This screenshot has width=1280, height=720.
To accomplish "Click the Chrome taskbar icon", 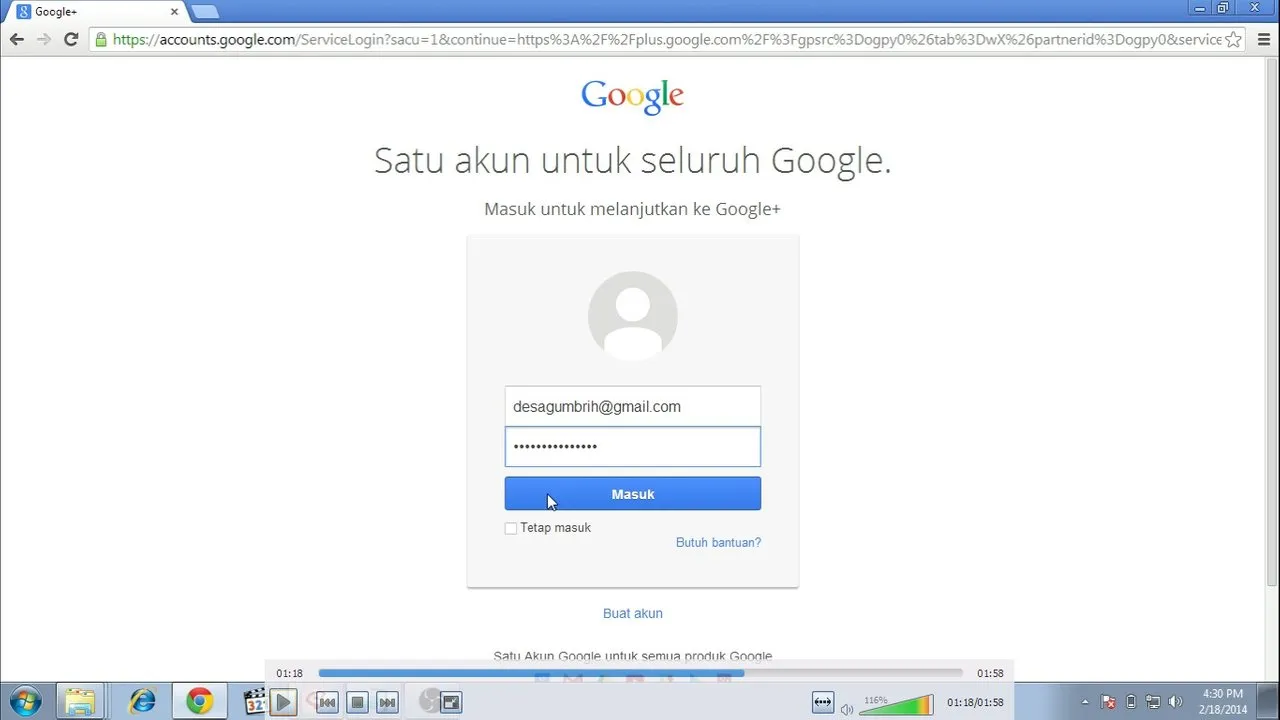I will click(200, 701).
